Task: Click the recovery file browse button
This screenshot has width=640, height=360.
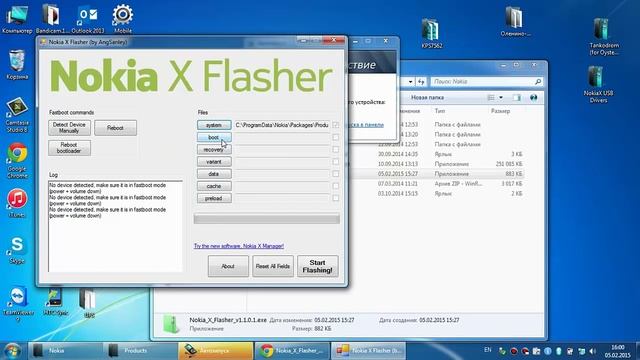Action: (x=214, y=149)
